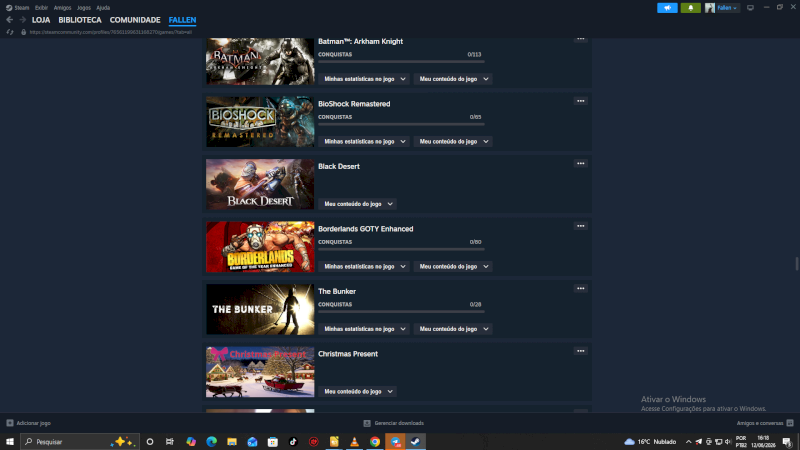Click Batman achievements progress bar
800x450 pixels.
click(401, 62)
